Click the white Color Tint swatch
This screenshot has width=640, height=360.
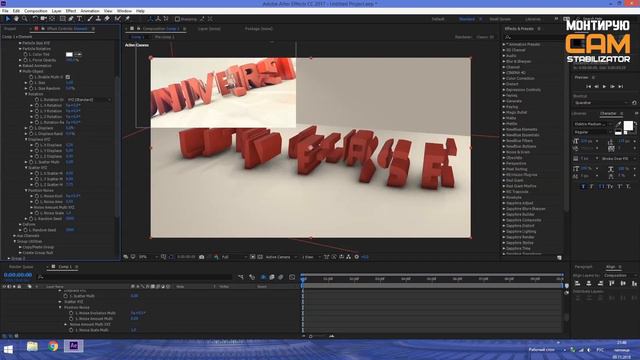point(69,54)
